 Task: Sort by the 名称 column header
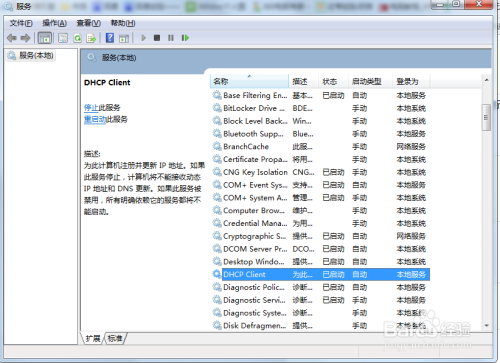coord(249,81)
